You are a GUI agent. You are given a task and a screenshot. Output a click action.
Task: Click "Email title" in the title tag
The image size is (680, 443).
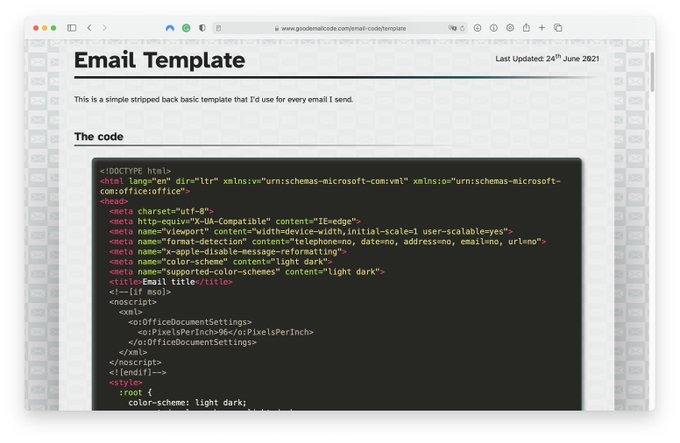[x=169, y=282]
